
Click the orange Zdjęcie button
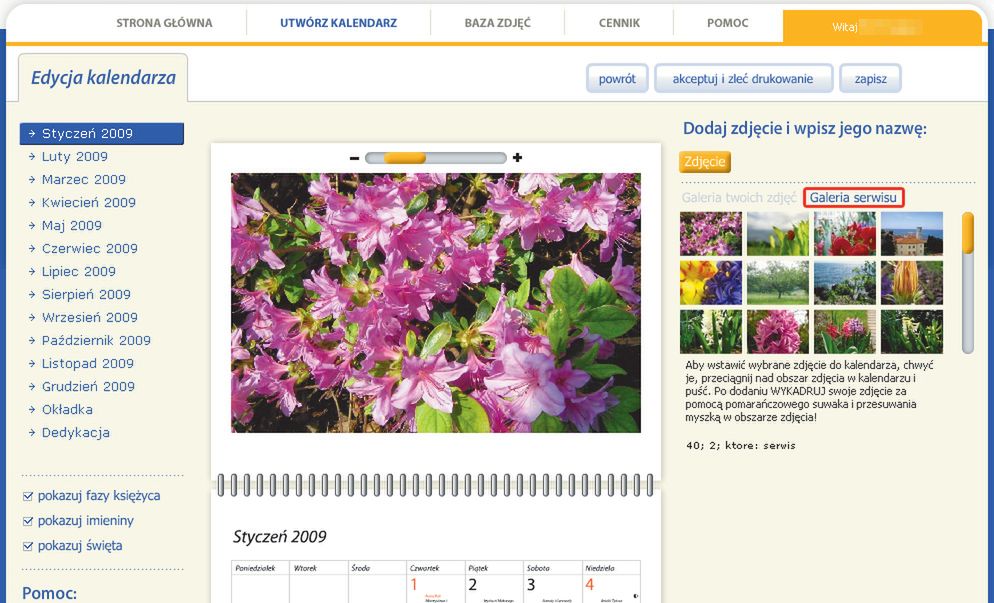click(x=705, y=162)
